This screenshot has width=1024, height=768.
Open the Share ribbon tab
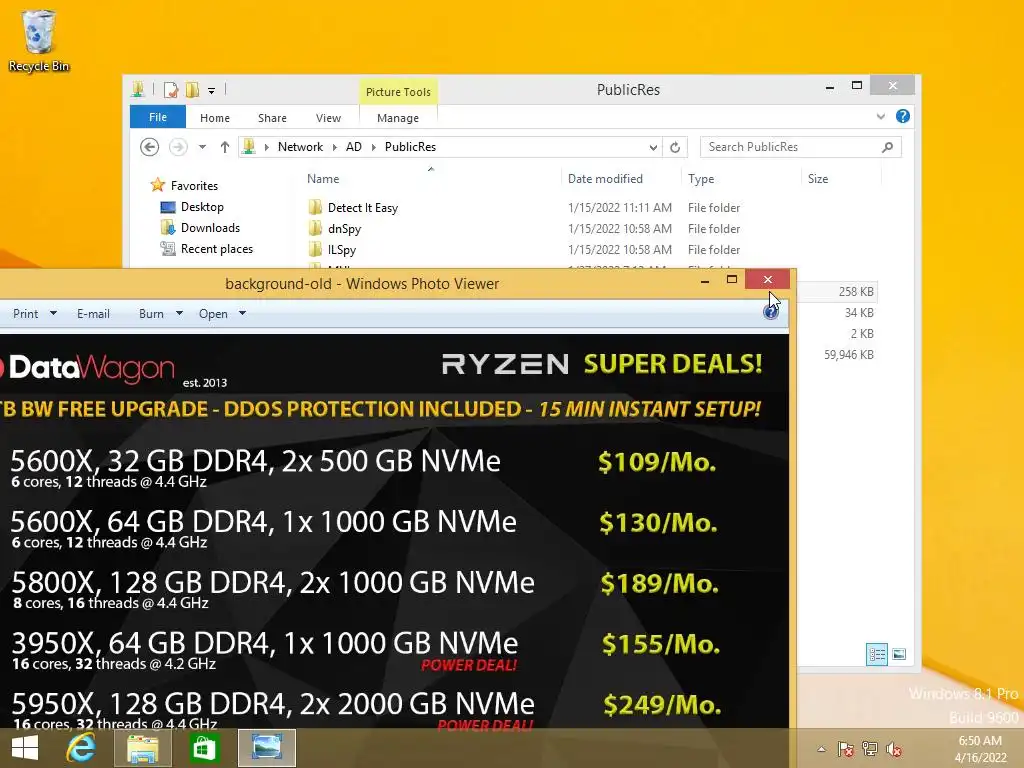pos(272,118)
